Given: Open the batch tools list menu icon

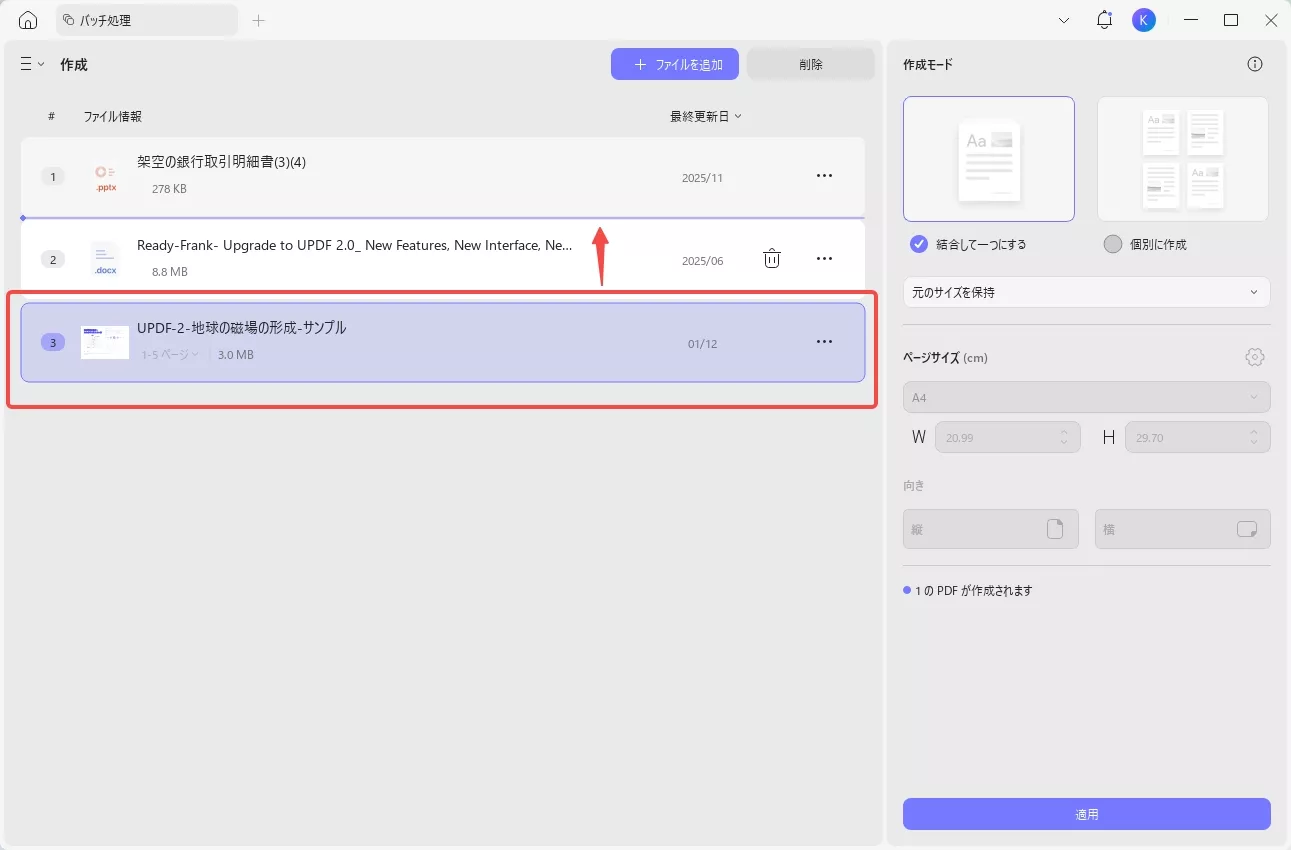Looking at the screenshot, I should [x=32, y=64].
